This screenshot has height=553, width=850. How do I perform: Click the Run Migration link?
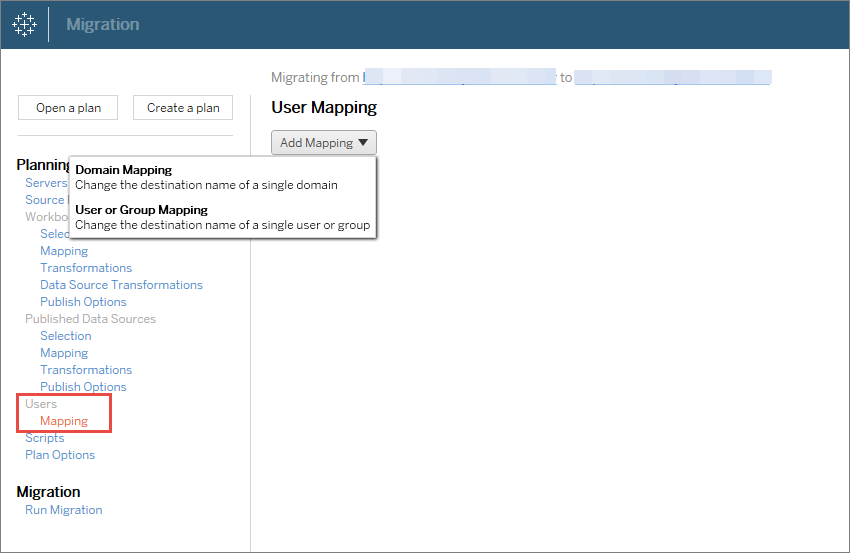[x=63, y=510]
